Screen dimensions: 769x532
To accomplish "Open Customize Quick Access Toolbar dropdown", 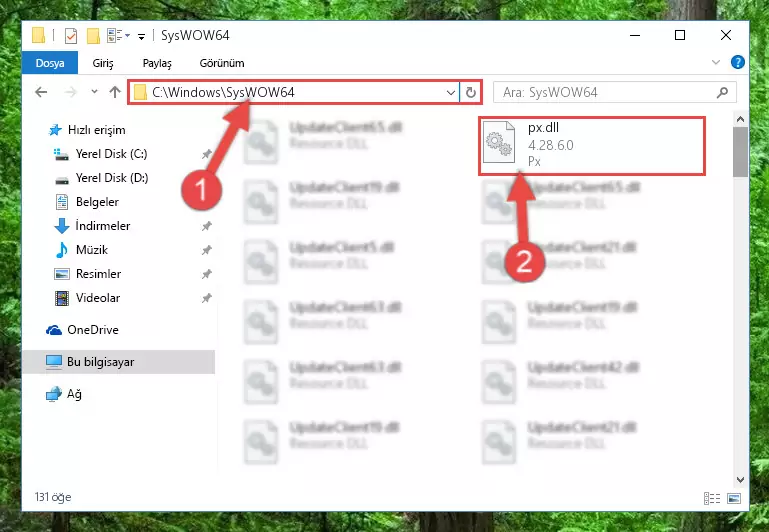I will tap(141, 36).
